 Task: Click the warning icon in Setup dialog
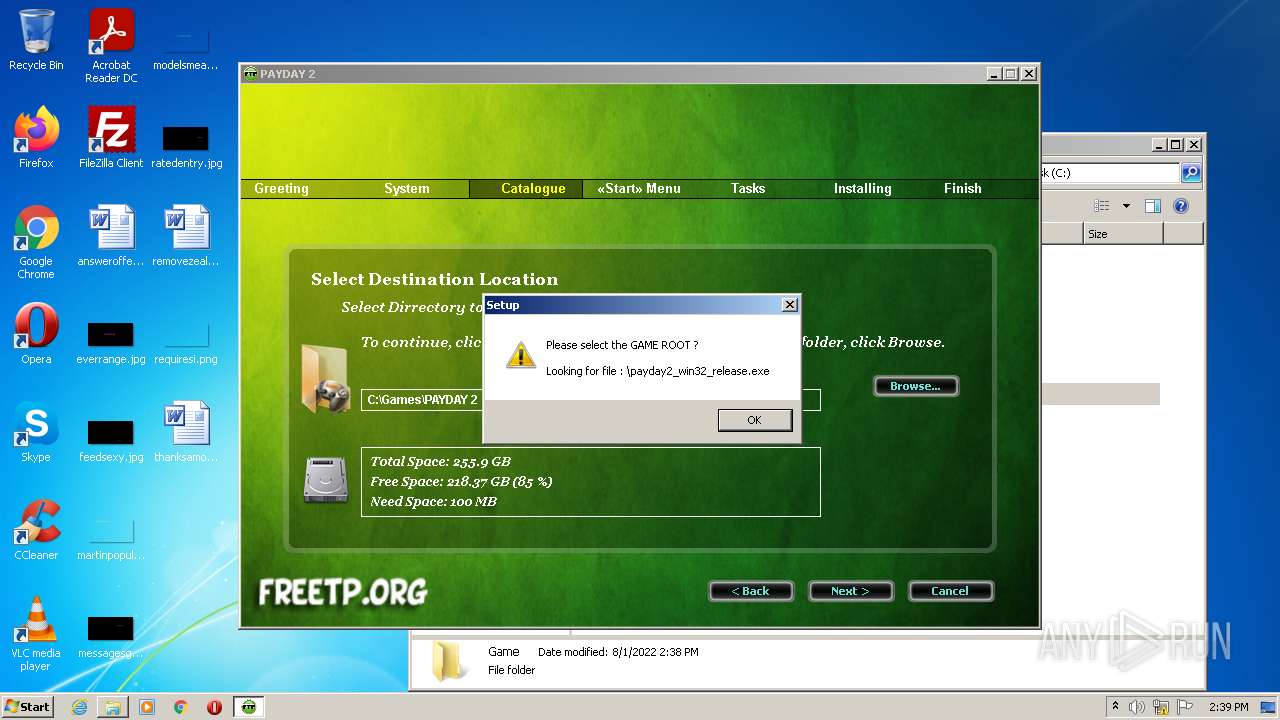point(520,355)
